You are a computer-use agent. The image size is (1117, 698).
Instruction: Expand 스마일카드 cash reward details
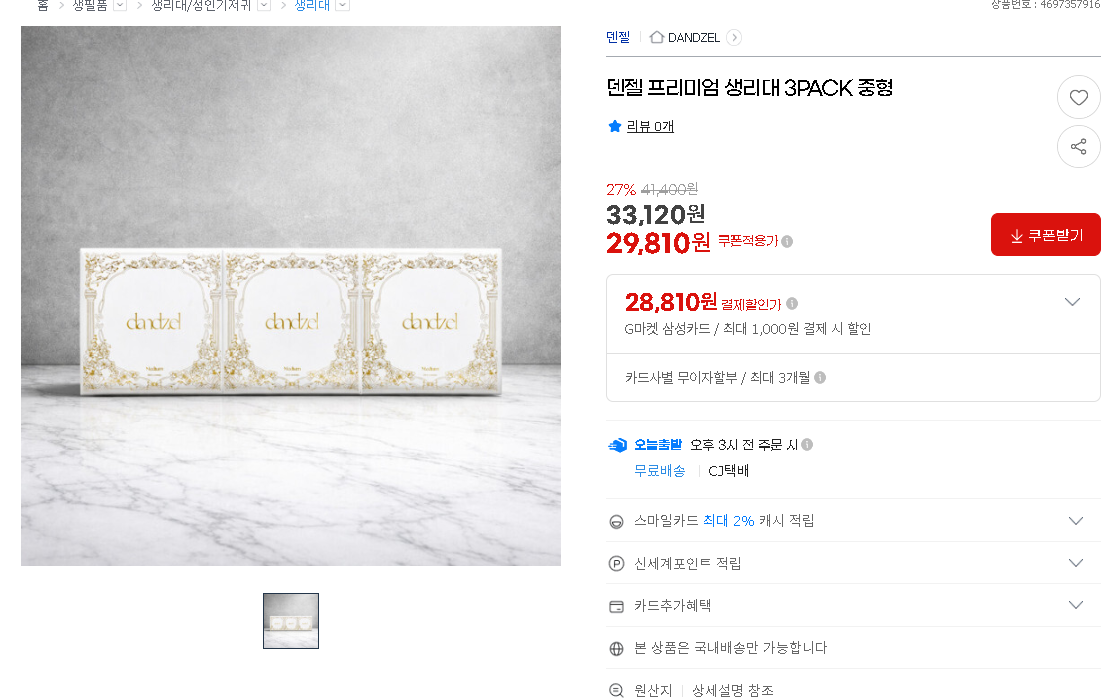coord(1076,521)
